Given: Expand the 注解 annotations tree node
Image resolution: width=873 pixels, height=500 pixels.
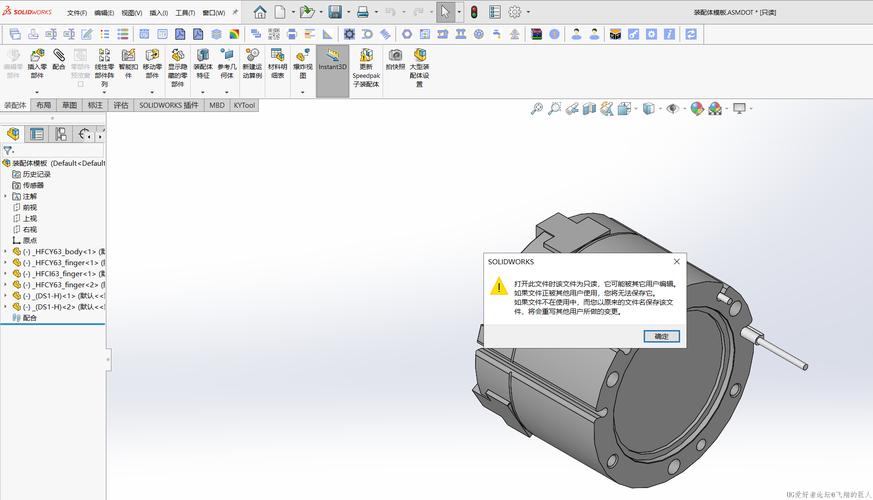Looking at the screenshot, I should coord(6,197).
